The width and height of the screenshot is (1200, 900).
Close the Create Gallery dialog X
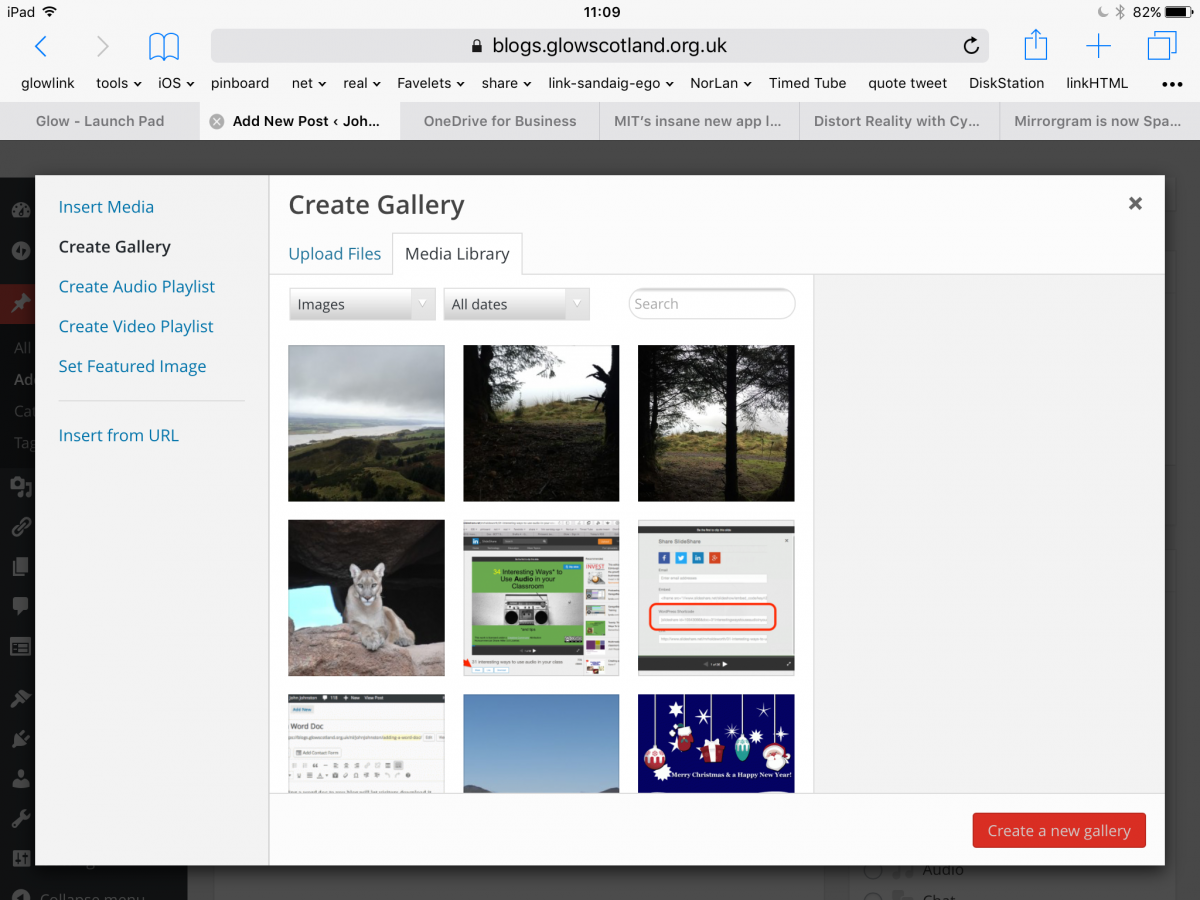click(1135, 203)
